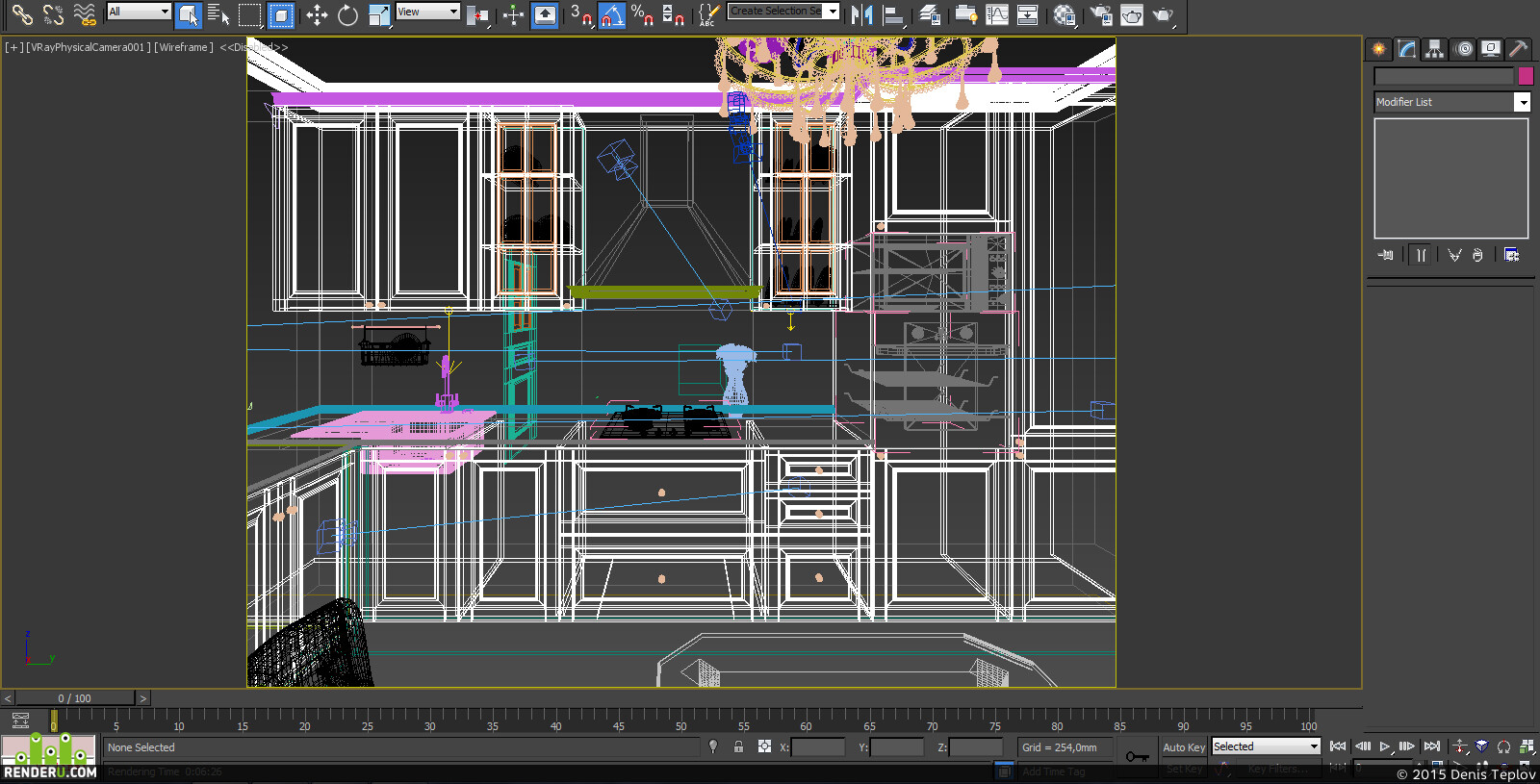The width and height of the screenshot is (1540, 784).
Task: Open Render Setup teapot icon
Action: (1101, 14)
